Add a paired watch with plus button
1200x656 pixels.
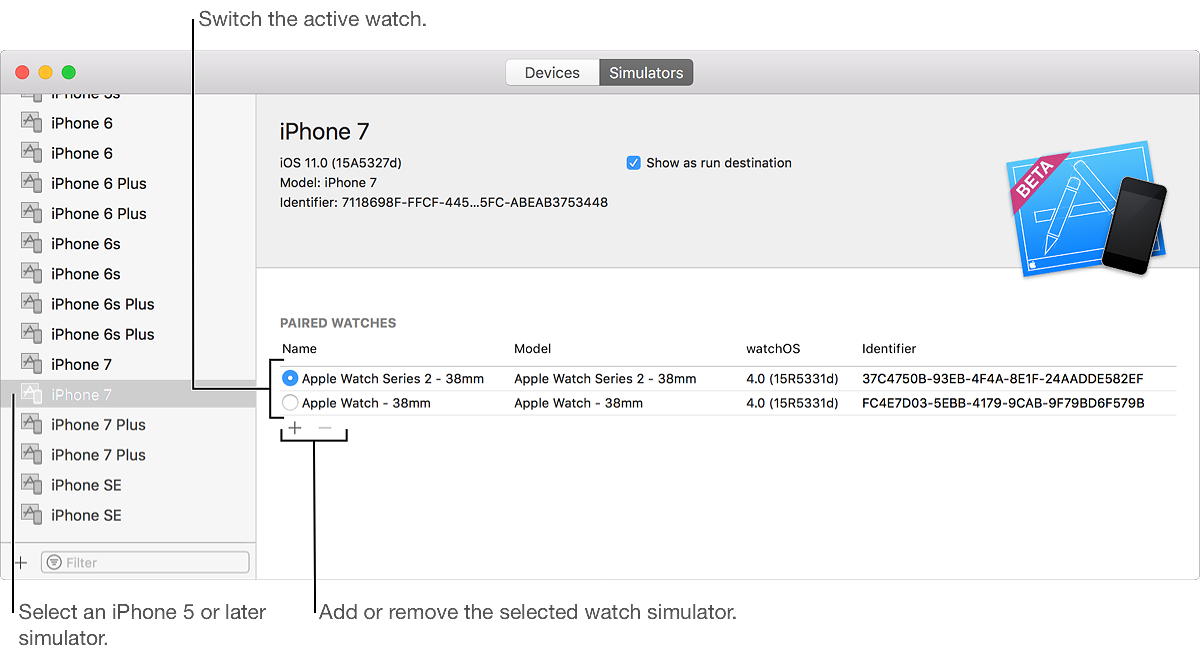pos(295,428)
